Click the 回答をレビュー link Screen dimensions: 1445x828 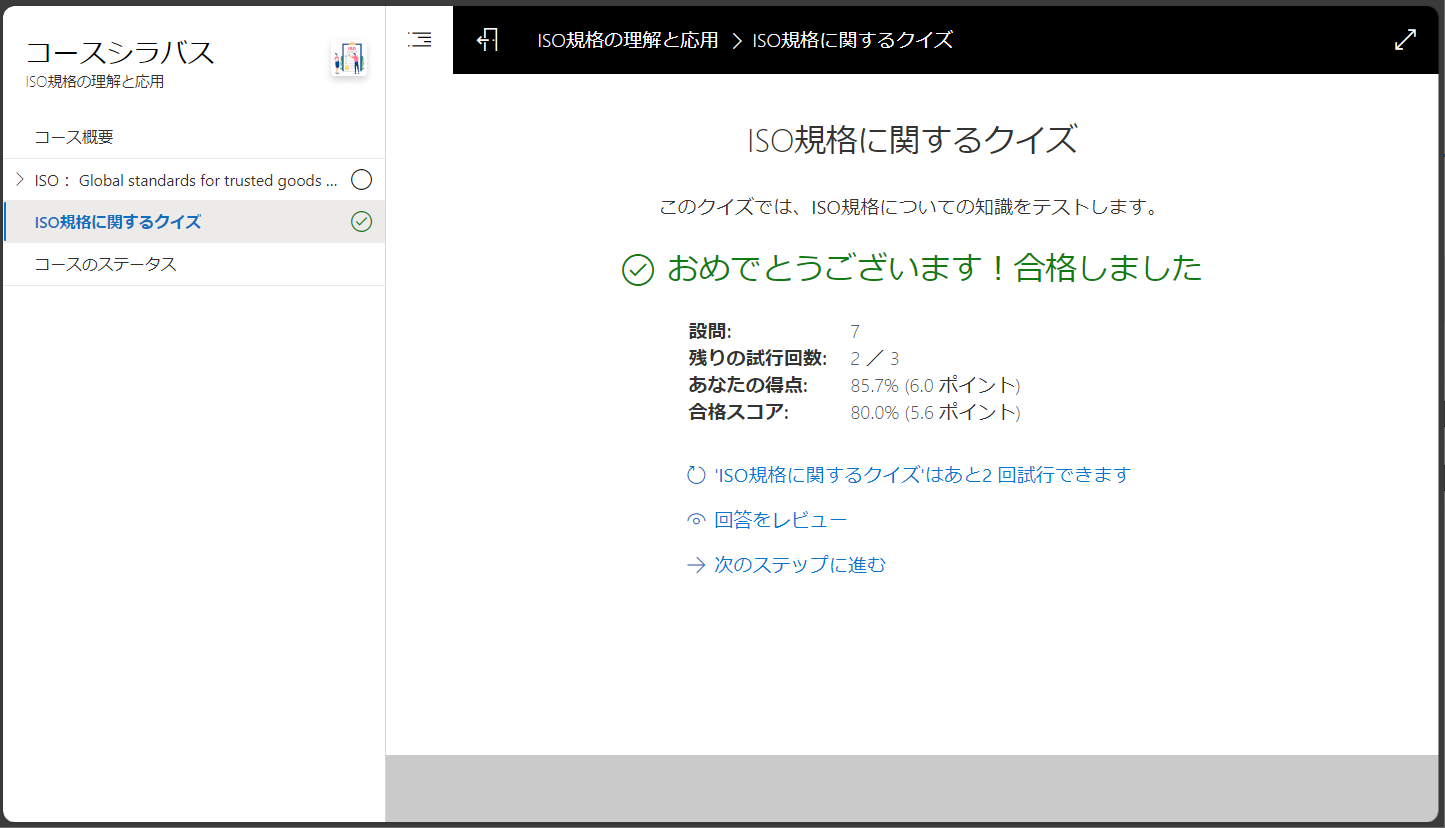[x=780, y=520]
